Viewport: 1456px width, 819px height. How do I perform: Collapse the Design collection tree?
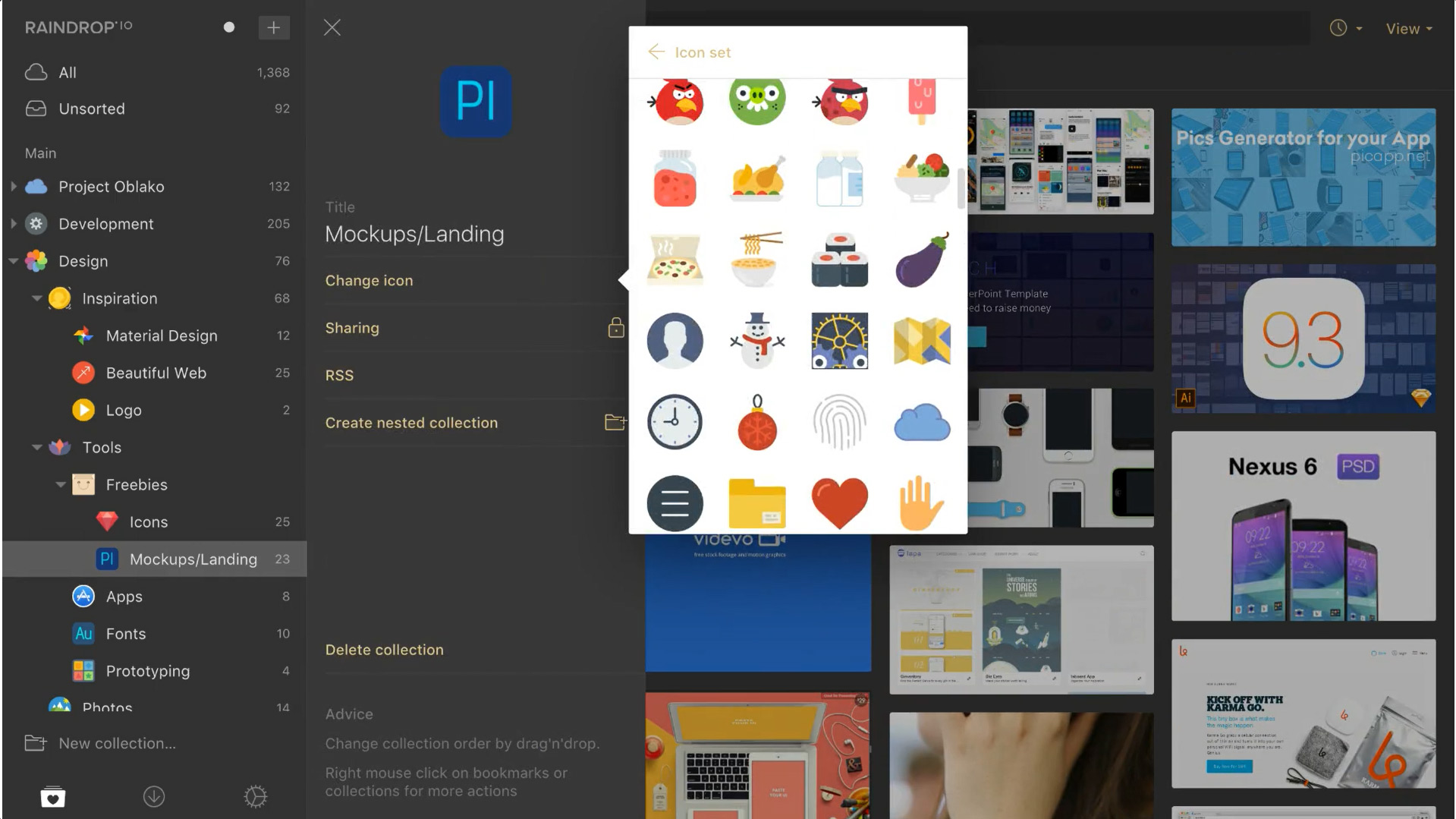13,261
